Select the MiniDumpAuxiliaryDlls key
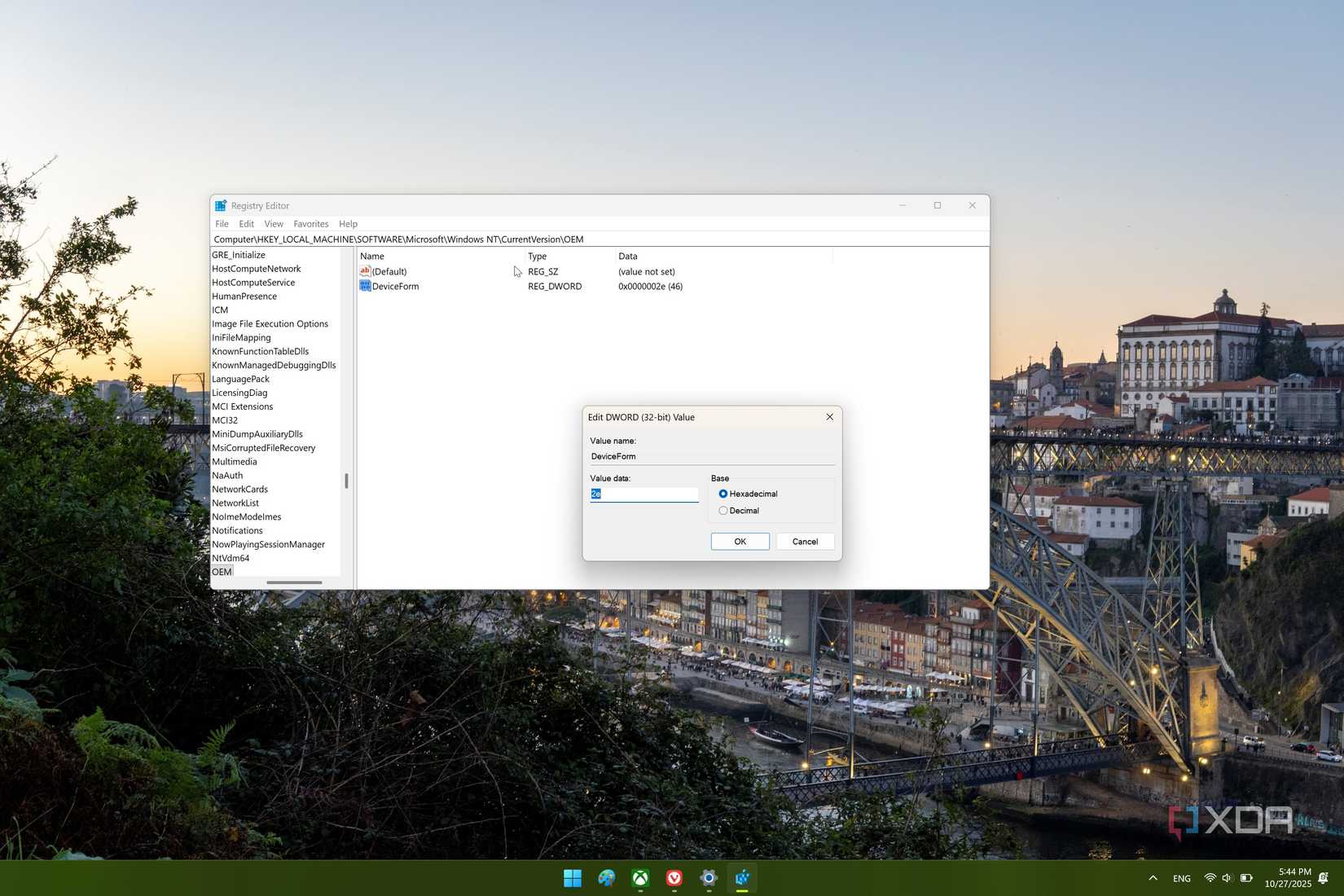This screenshot has height=896, width=1344. click(257, 434)
